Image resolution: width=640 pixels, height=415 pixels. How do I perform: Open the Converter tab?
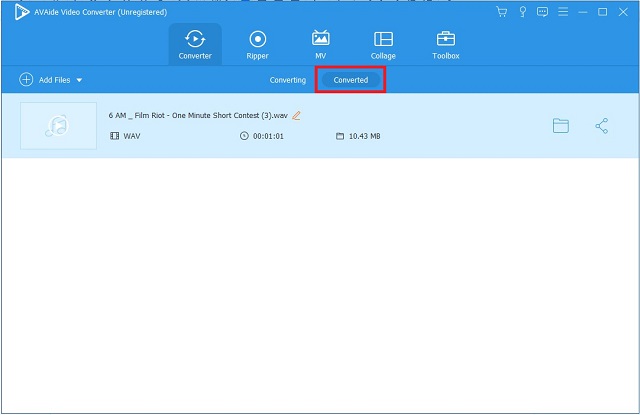(x=195, y=44)
